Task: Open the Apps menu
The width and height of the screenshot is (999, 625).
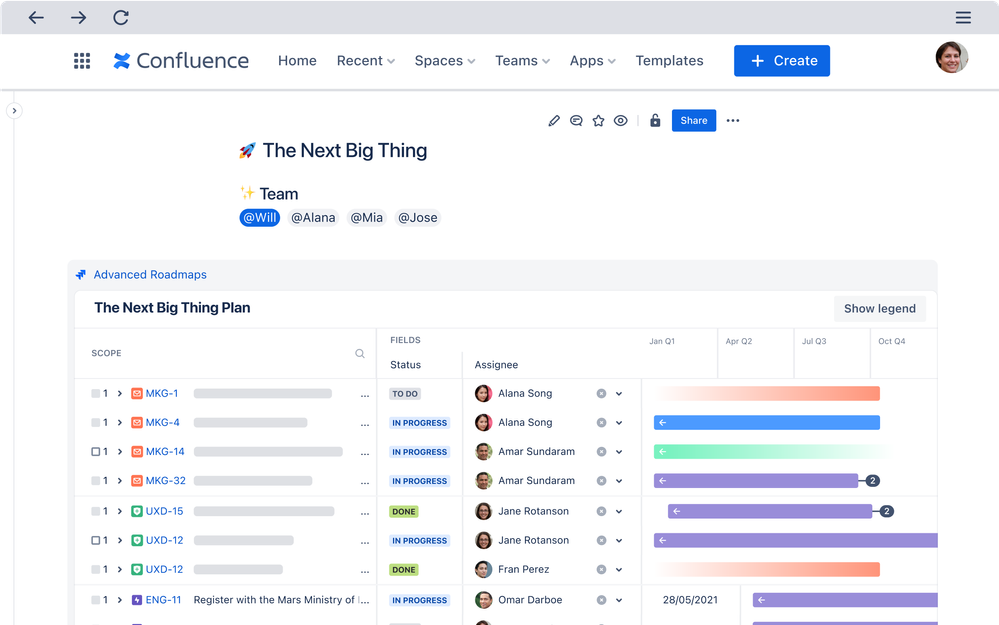Action: tap(593, 61)
